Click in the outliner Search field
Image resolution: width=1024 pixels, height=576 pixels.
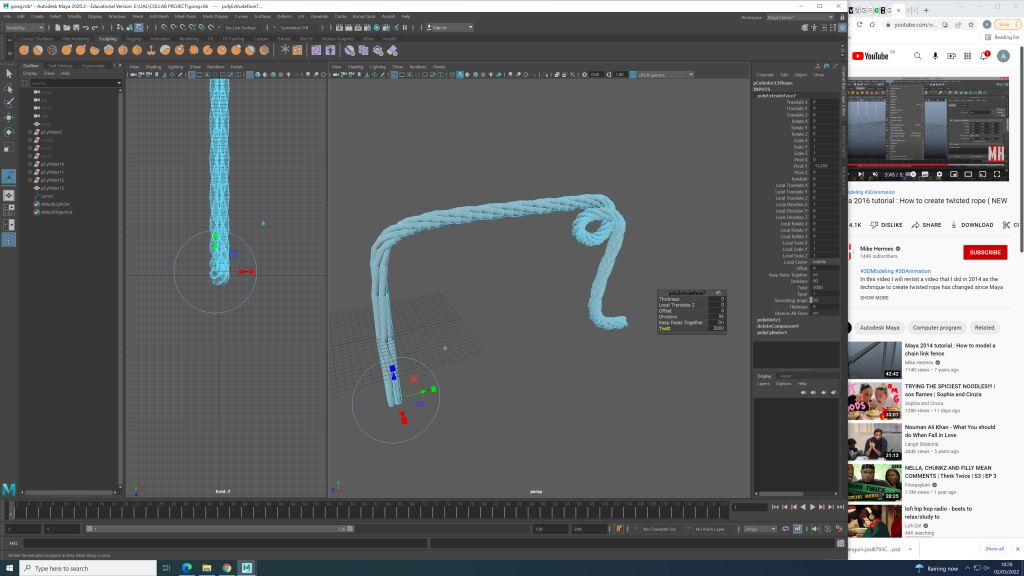pos(70,82)
